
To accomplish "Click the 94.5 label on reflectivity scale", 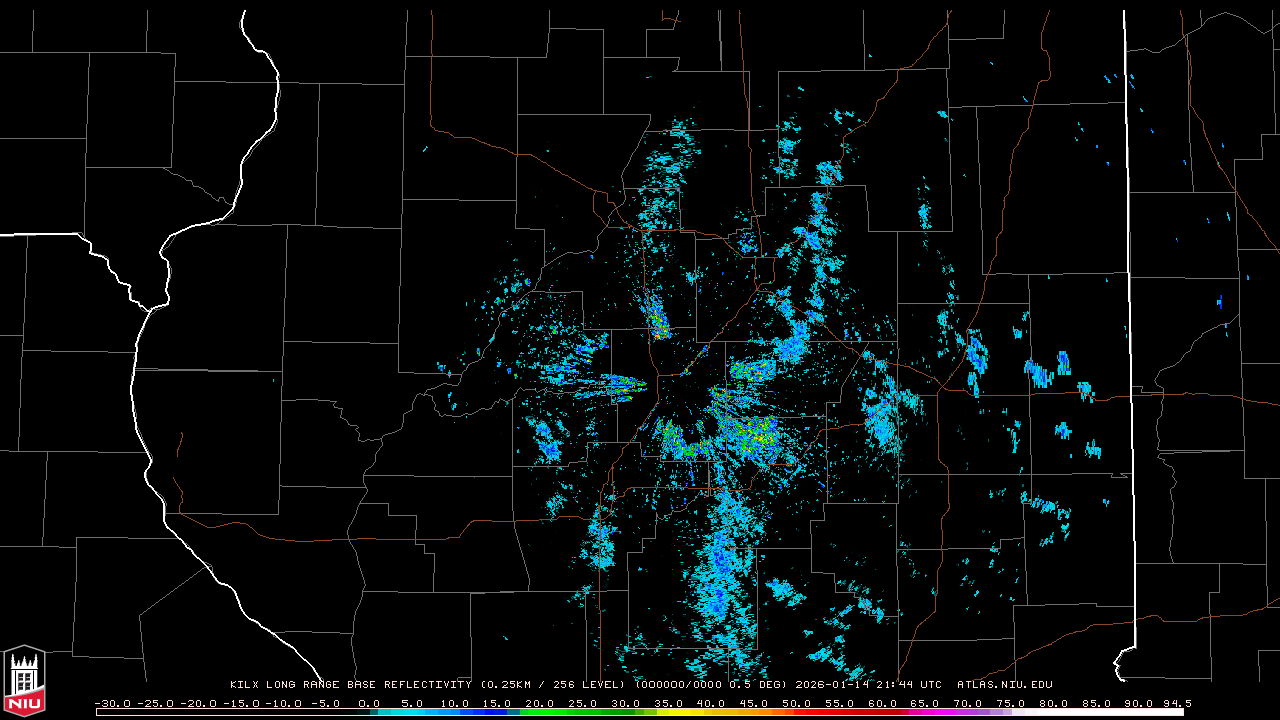I will pos(1176,703).
